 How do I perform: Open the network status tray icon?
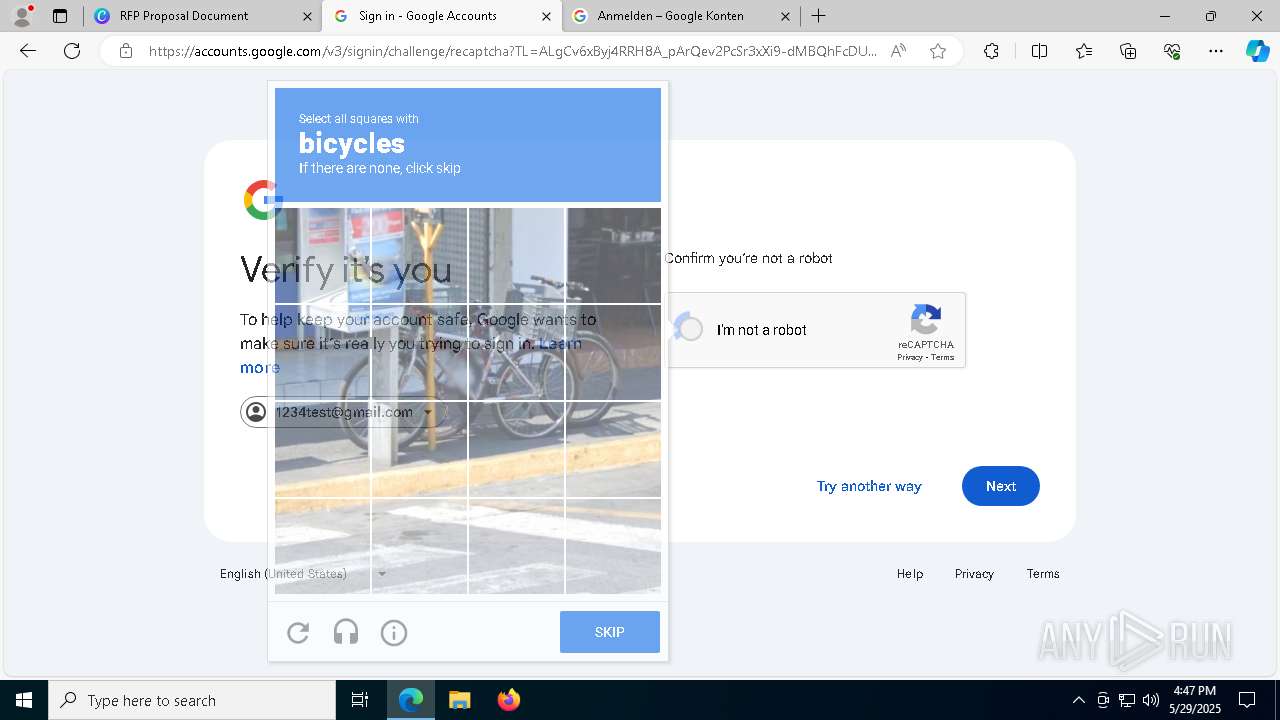(1127, 700)
